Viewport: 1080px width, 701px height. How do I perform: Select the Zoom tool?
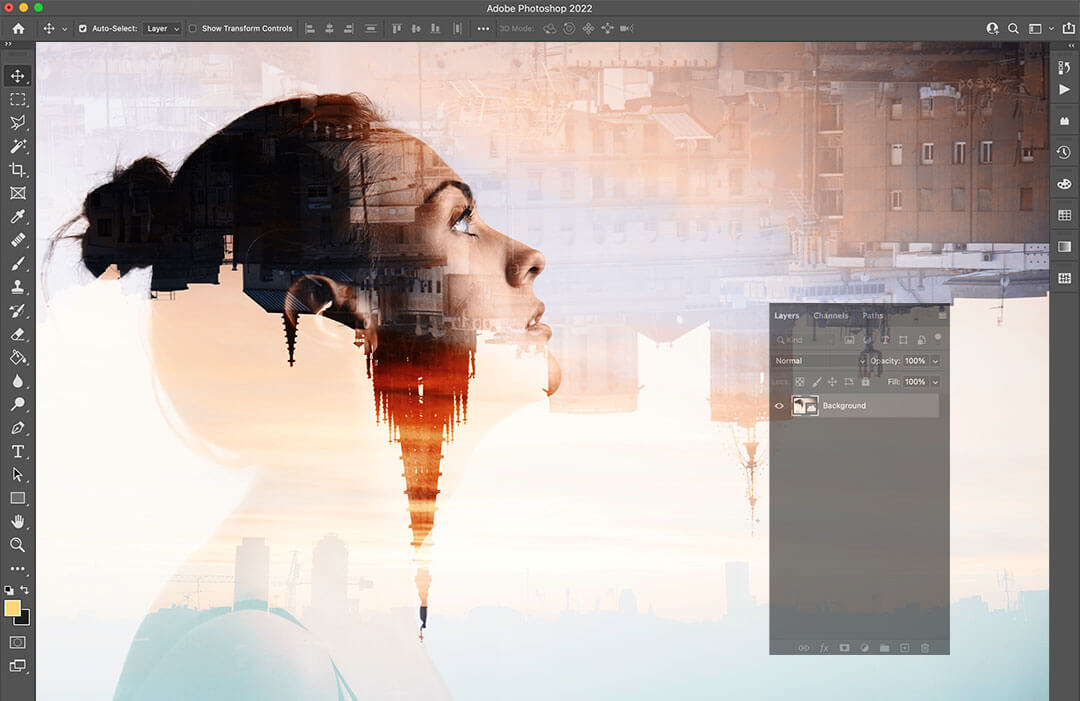tap(18, 545)
